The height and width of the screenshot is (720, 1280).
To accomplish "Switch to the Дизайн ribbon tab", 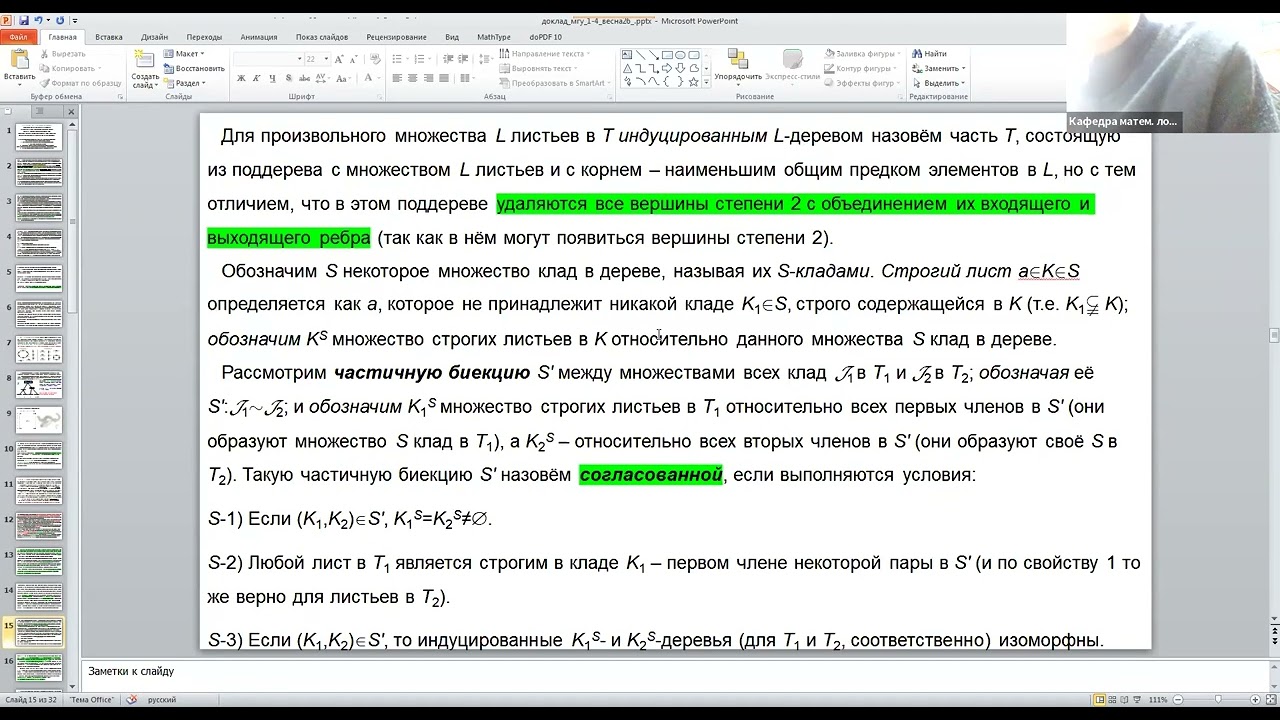I will (154, 37).
